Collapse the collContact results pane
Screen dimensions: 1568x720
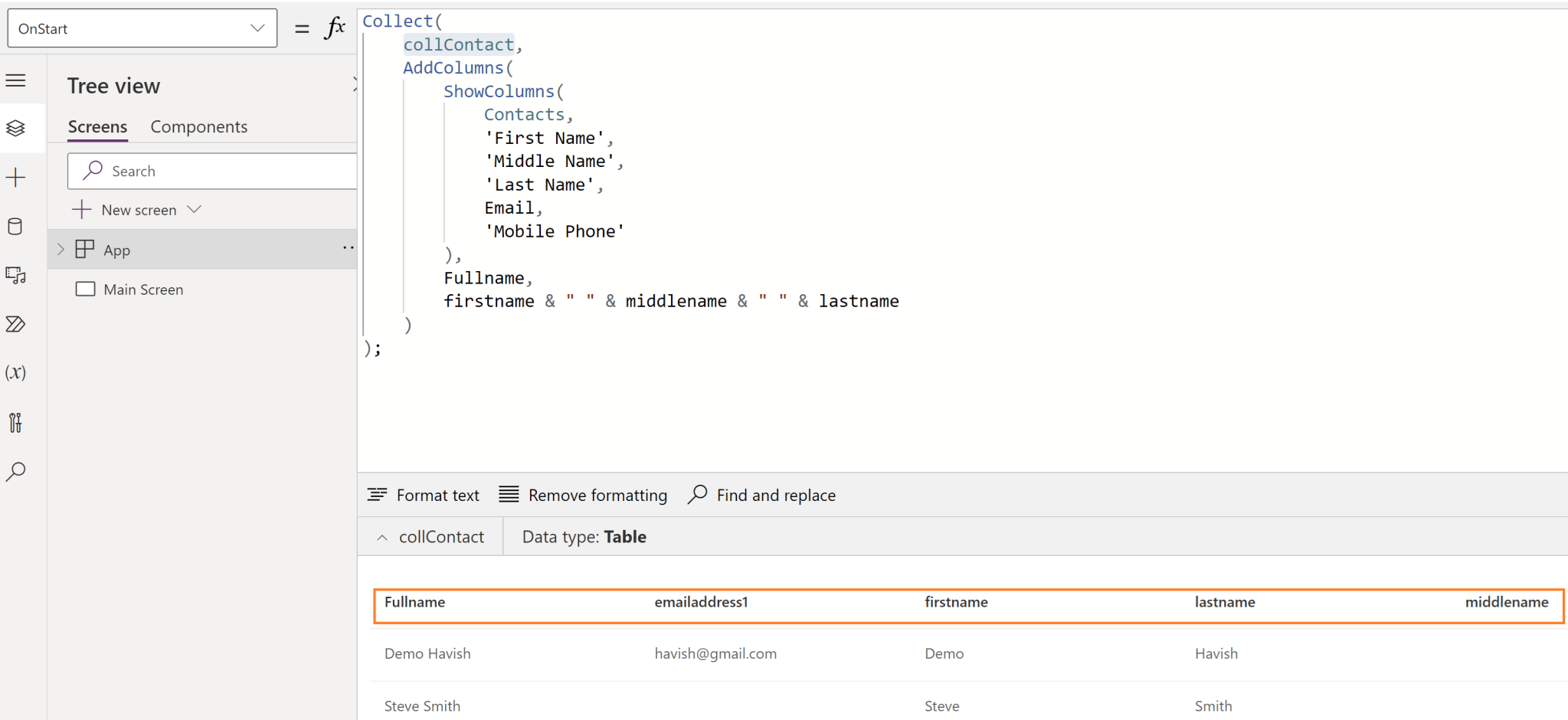(382, 536)
